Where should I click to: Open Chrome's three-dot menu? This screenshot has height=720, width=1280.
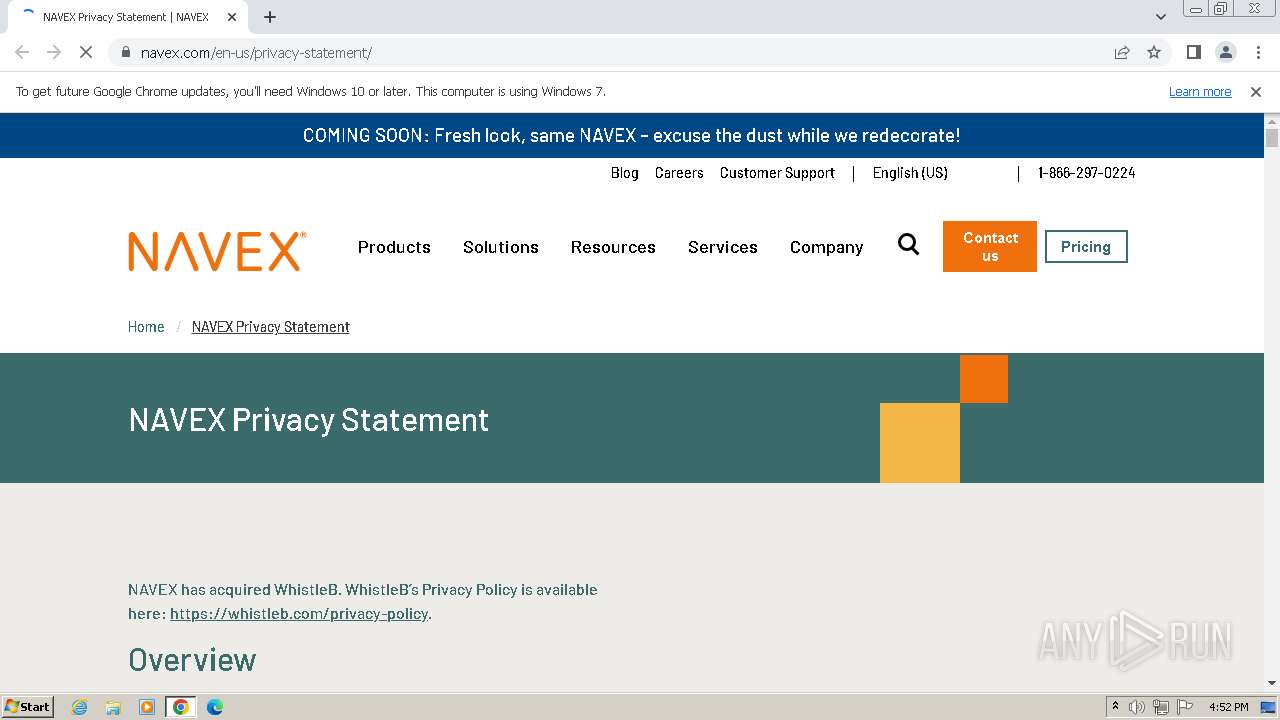pos(1258,52)
